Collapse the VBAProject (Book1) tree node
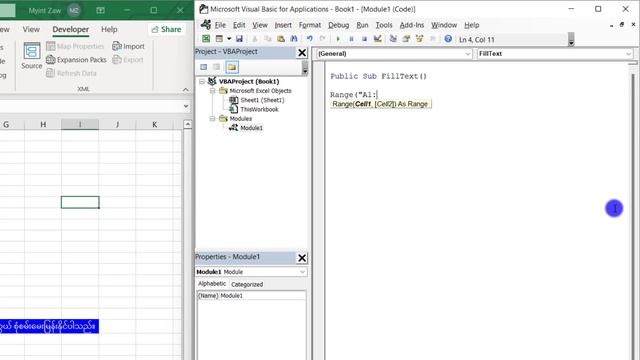 tap(202, 81)
